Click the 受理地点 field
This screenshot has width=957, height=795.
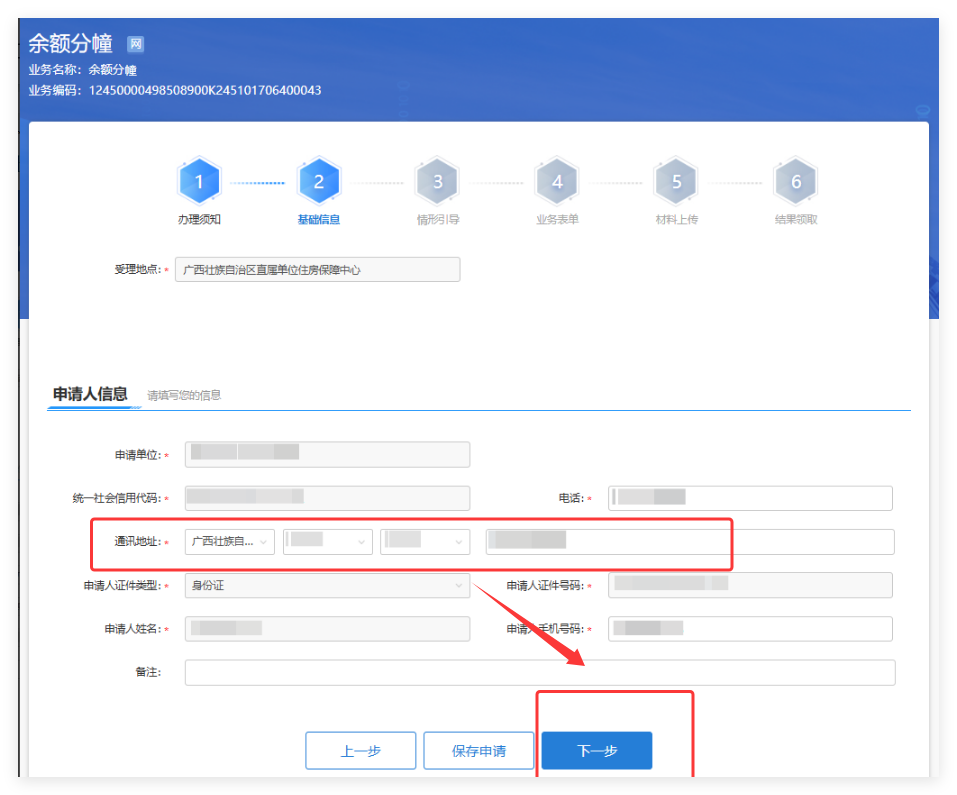[x=317, y=270]
